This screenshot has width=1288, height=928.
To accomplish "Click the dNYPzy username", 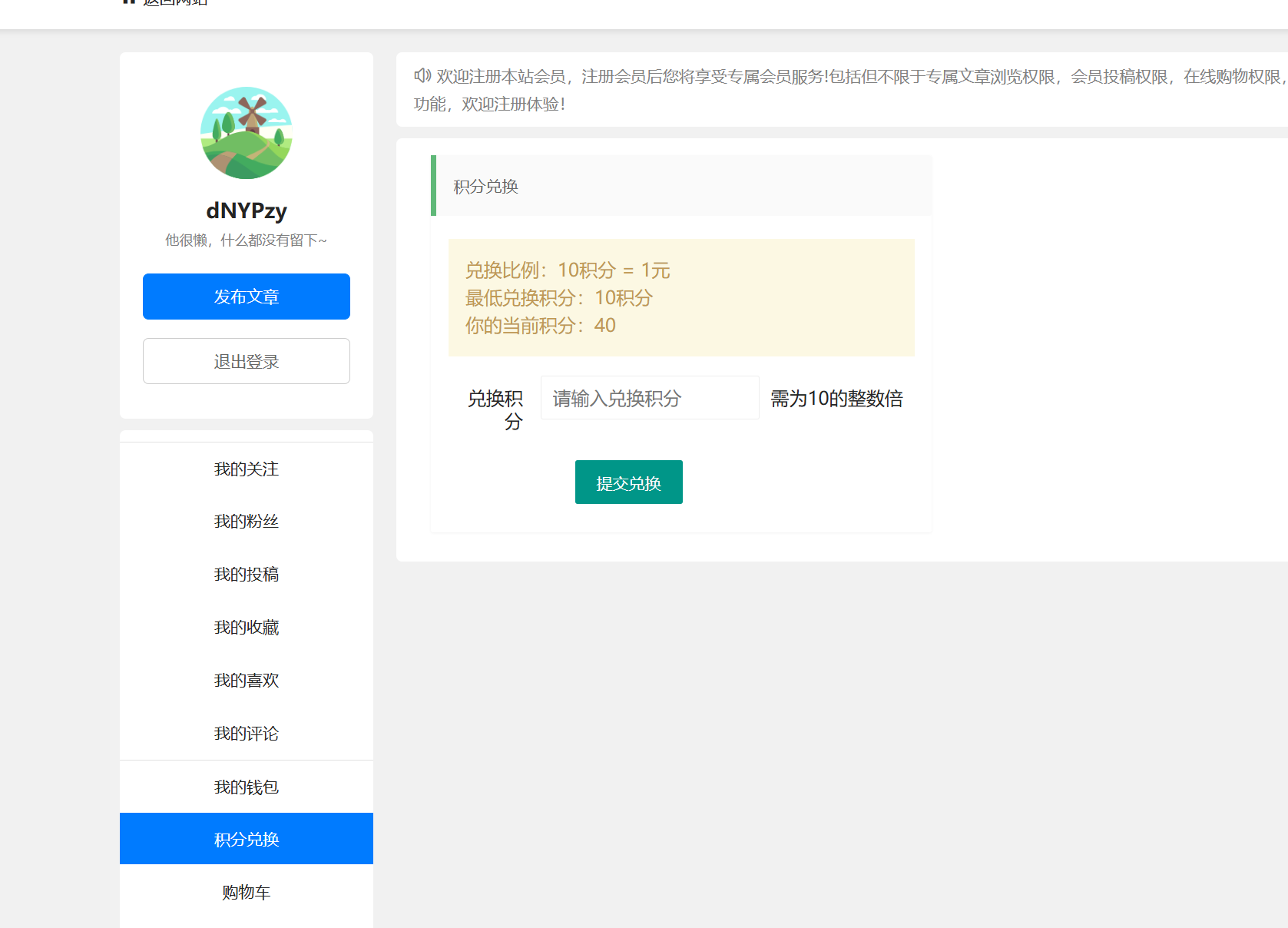I will point(246,210).
